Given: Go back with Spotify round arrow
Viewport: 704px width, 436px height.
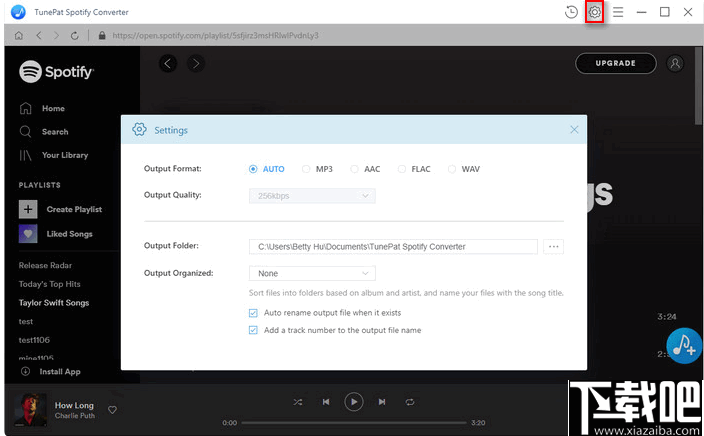Looking at the screenshot, I should tap(168, 64).
